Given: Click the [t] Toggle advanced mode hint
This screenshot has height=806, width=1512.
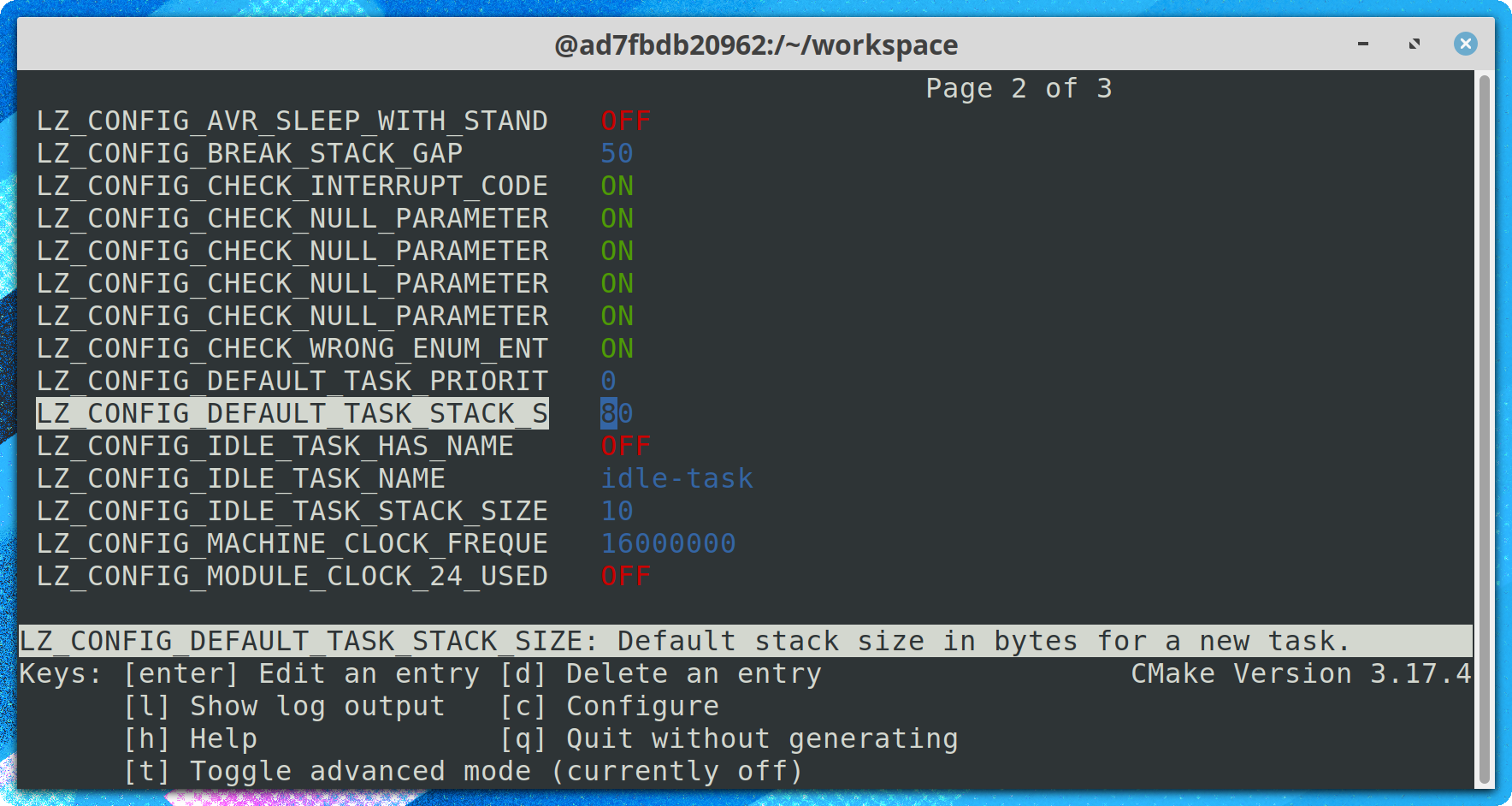Looking at the screenshot, I should [464, 771].
